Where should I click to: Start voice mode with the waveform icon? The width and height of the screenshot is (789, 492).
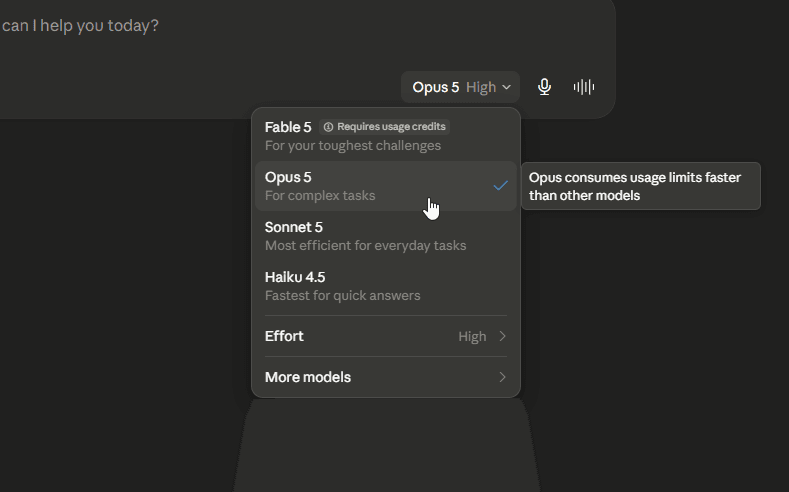(x=584, y=87)
